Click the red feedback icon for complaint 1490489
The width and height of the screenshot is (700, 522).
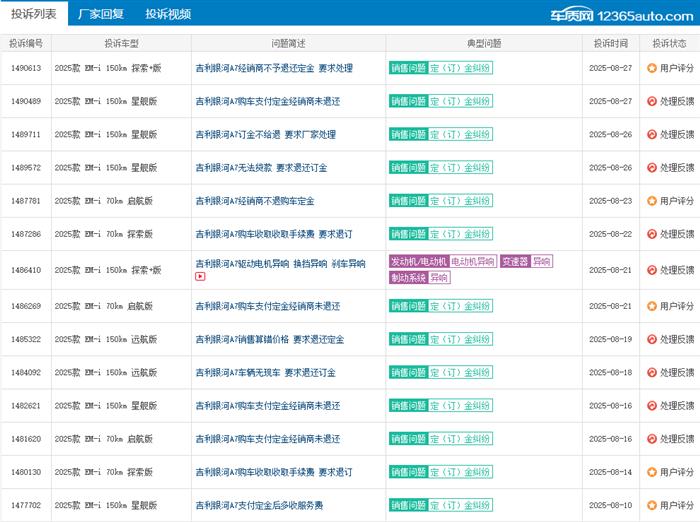[652, 102]
